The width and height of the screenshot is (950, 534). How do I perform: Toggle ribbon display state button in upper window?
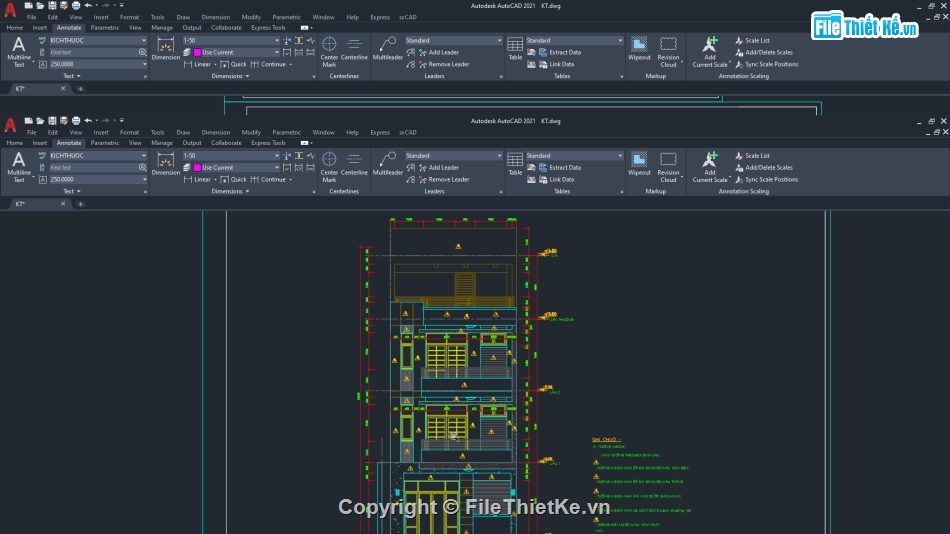(x=306, y=28)
